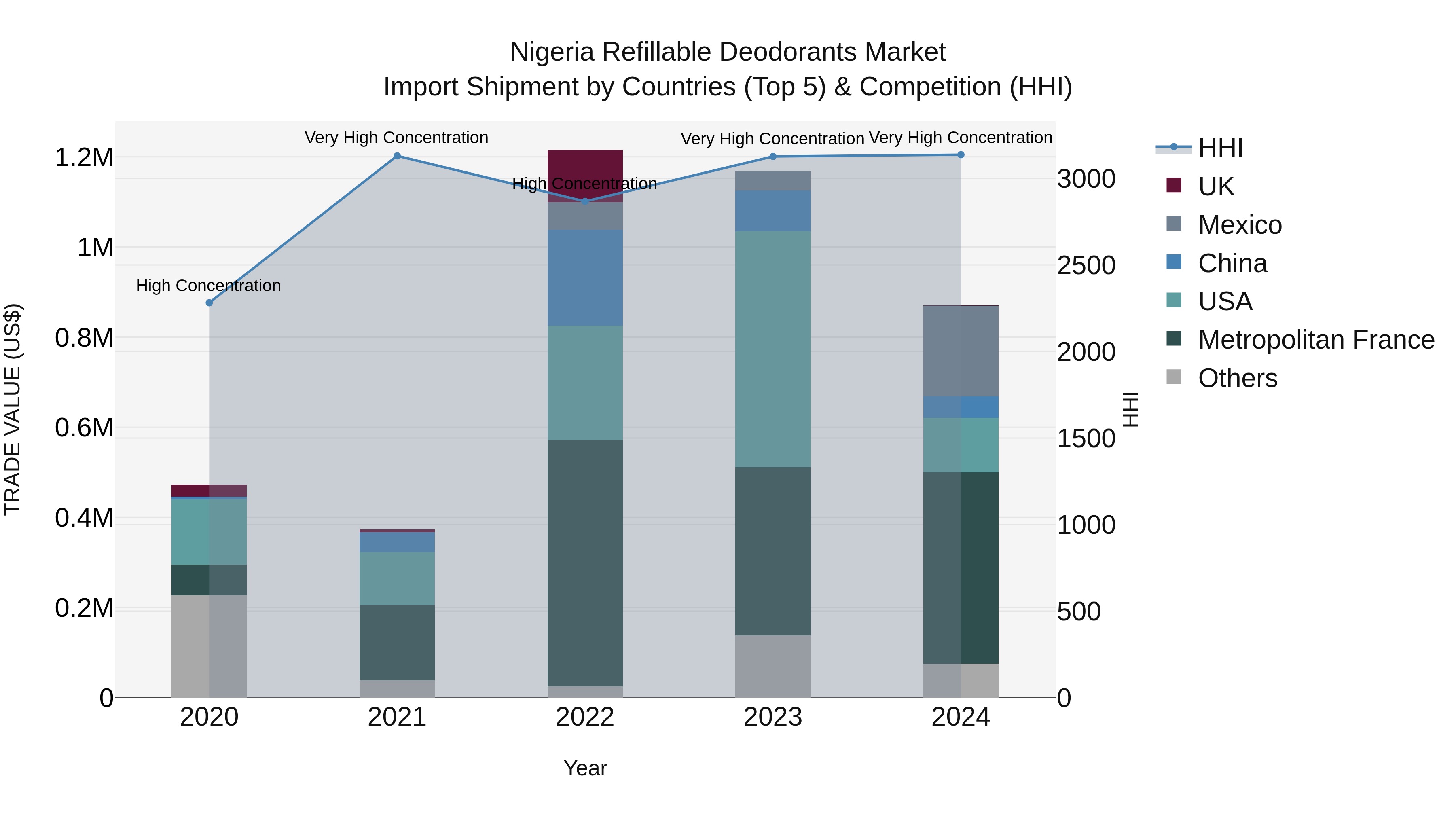Click the 2023 x-axis tick label

click(x=772, y=717)
